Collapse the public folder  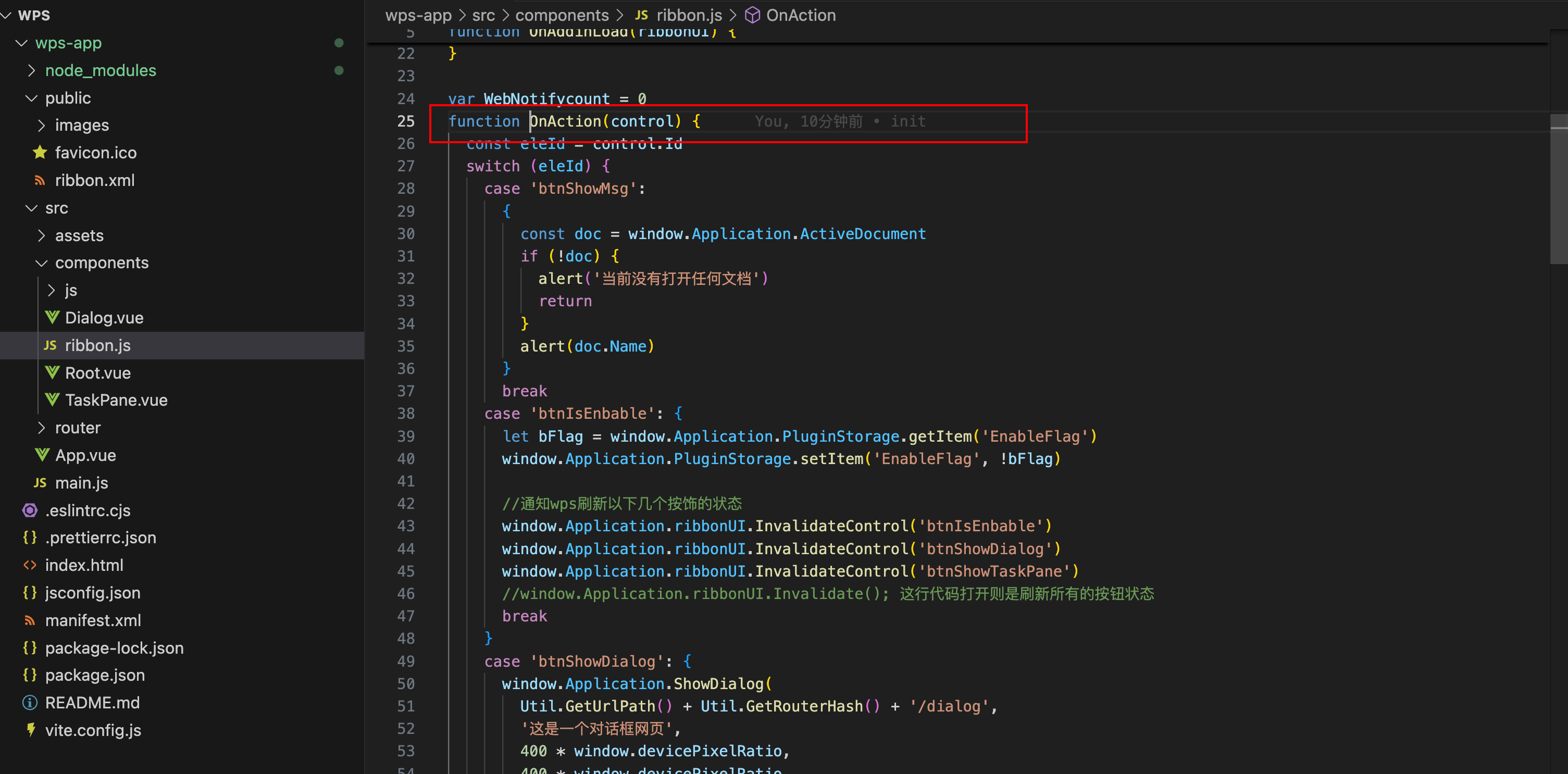coord(32,98)
